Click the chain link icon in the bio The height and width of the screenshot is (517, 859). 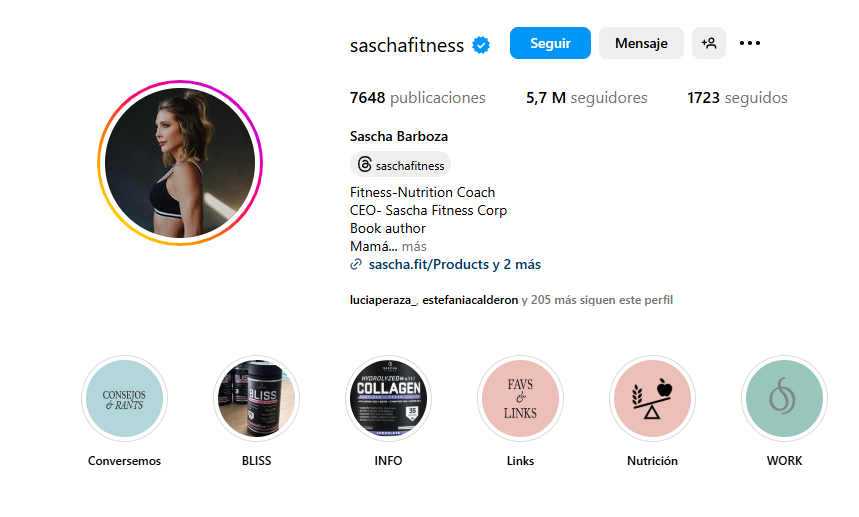click(x=356, y=265)
